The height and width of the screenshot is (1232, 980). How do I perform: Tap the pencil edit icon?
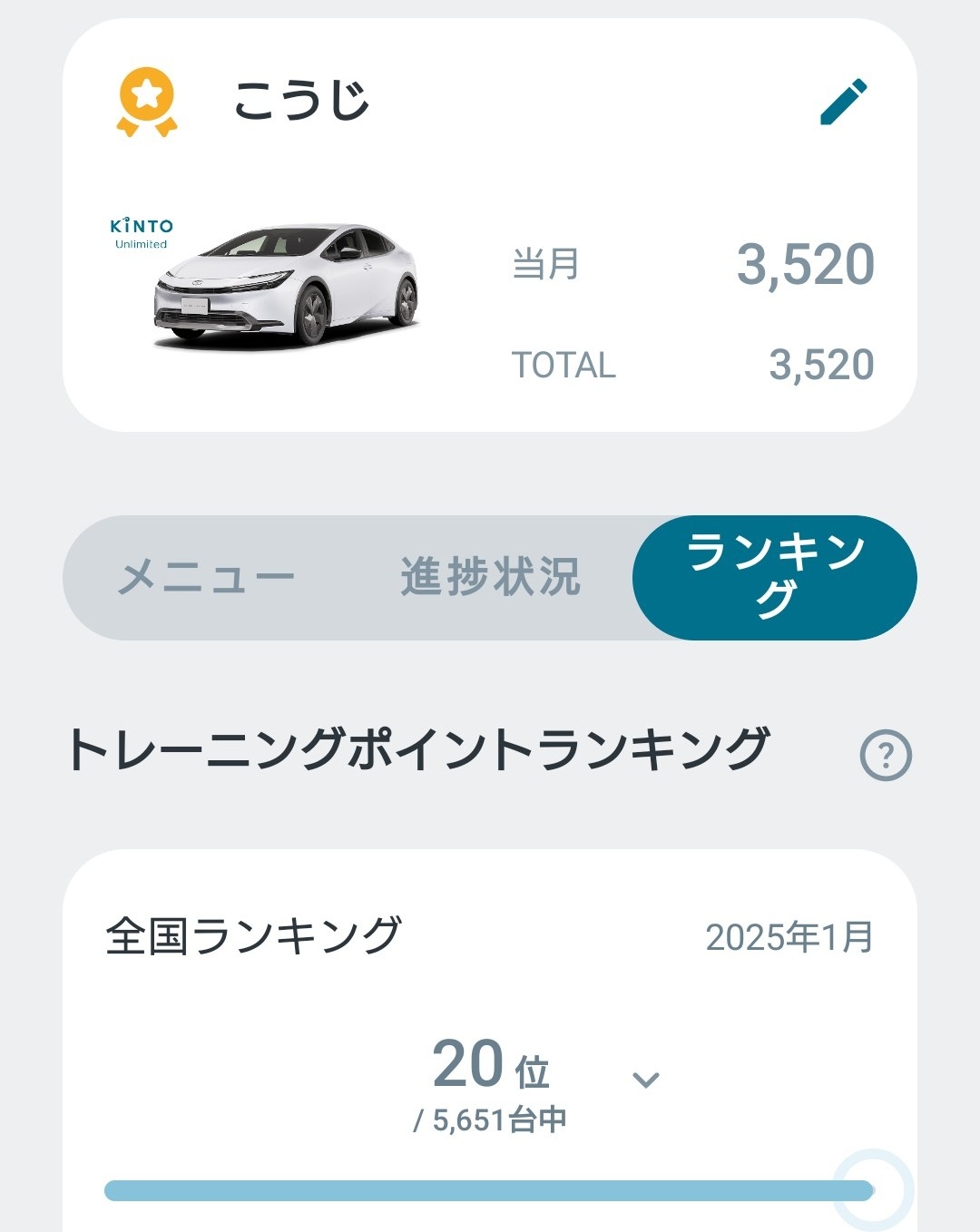(x=844, y=102)
